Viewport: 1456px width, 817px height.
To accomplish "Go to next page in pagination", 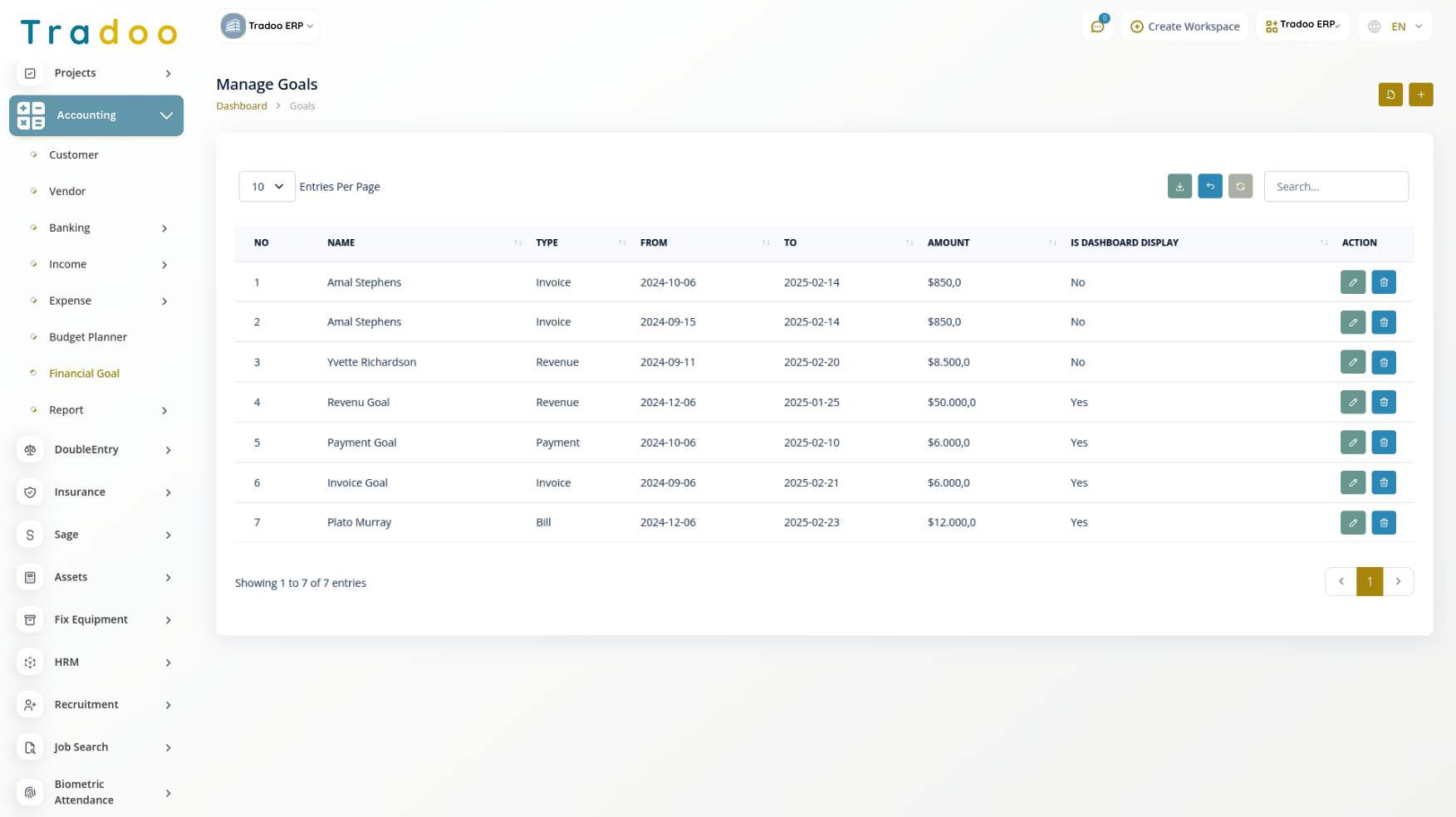I will pos(1398,582).
